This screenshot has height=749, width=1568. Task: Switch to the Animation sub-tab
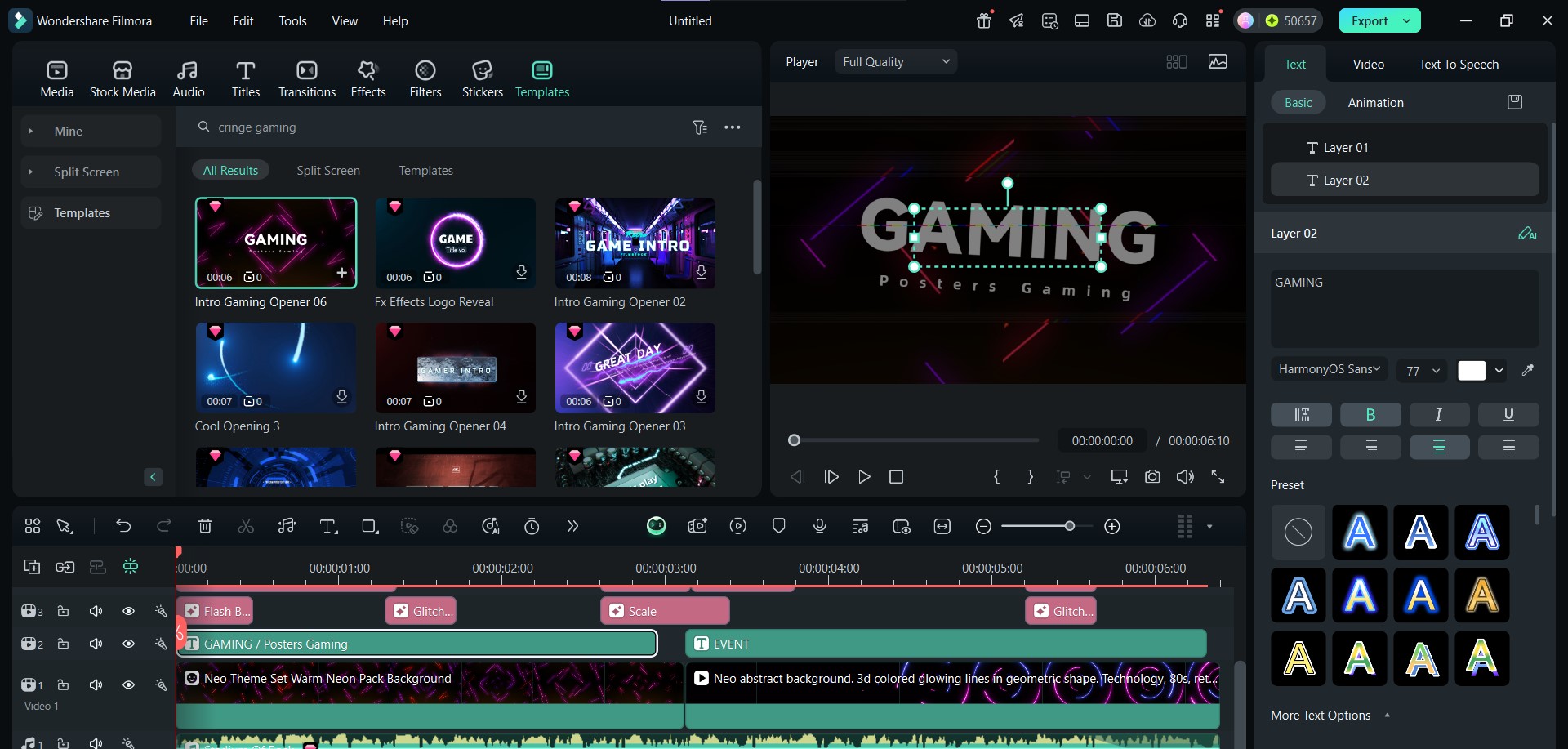pyautogui.click(x=1375, y=103)
